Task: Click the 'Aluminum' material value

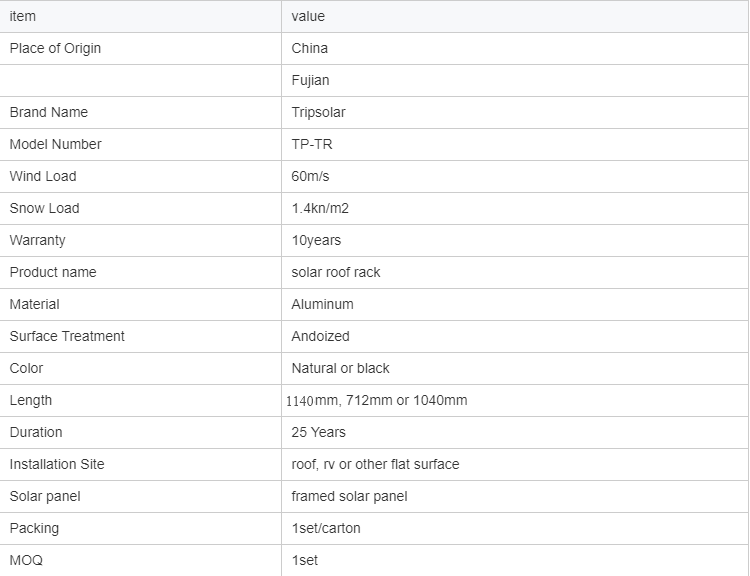Action: 322,304
